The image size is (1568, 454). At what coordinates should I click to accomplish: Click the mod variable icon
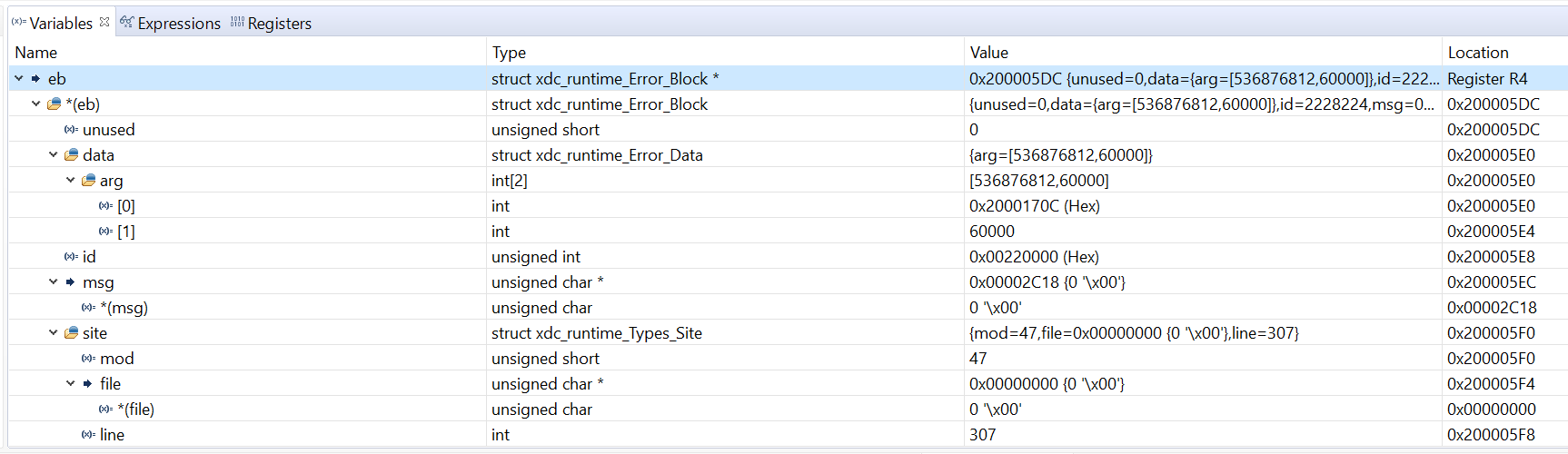coord(87,359)
